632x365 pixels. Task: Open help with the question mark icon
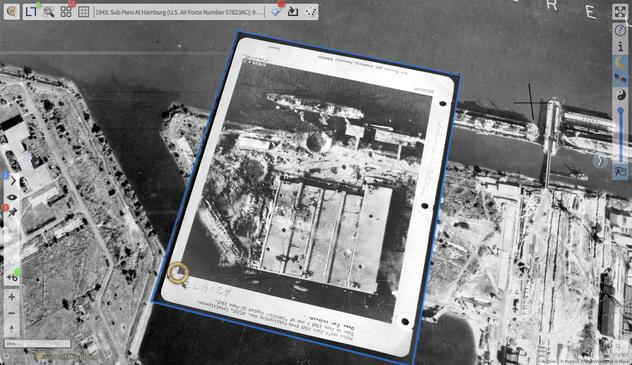tap(620, 30)
